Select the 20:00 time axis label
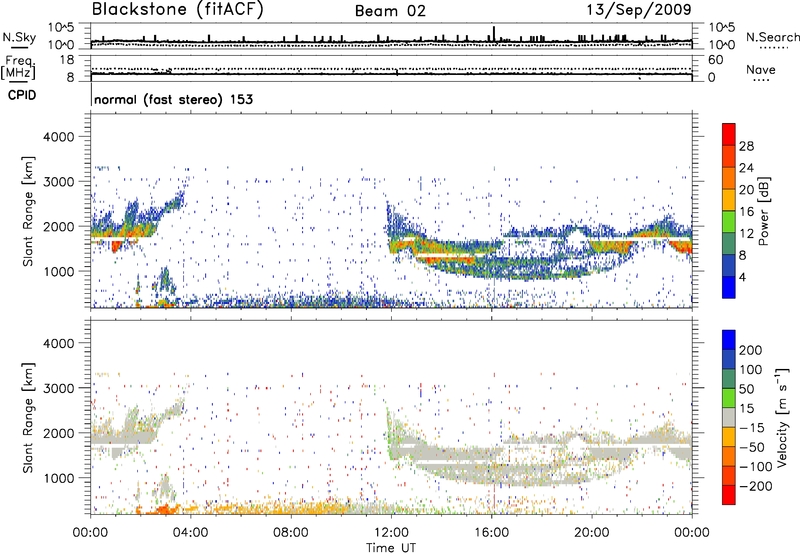 tap(591, 533)
